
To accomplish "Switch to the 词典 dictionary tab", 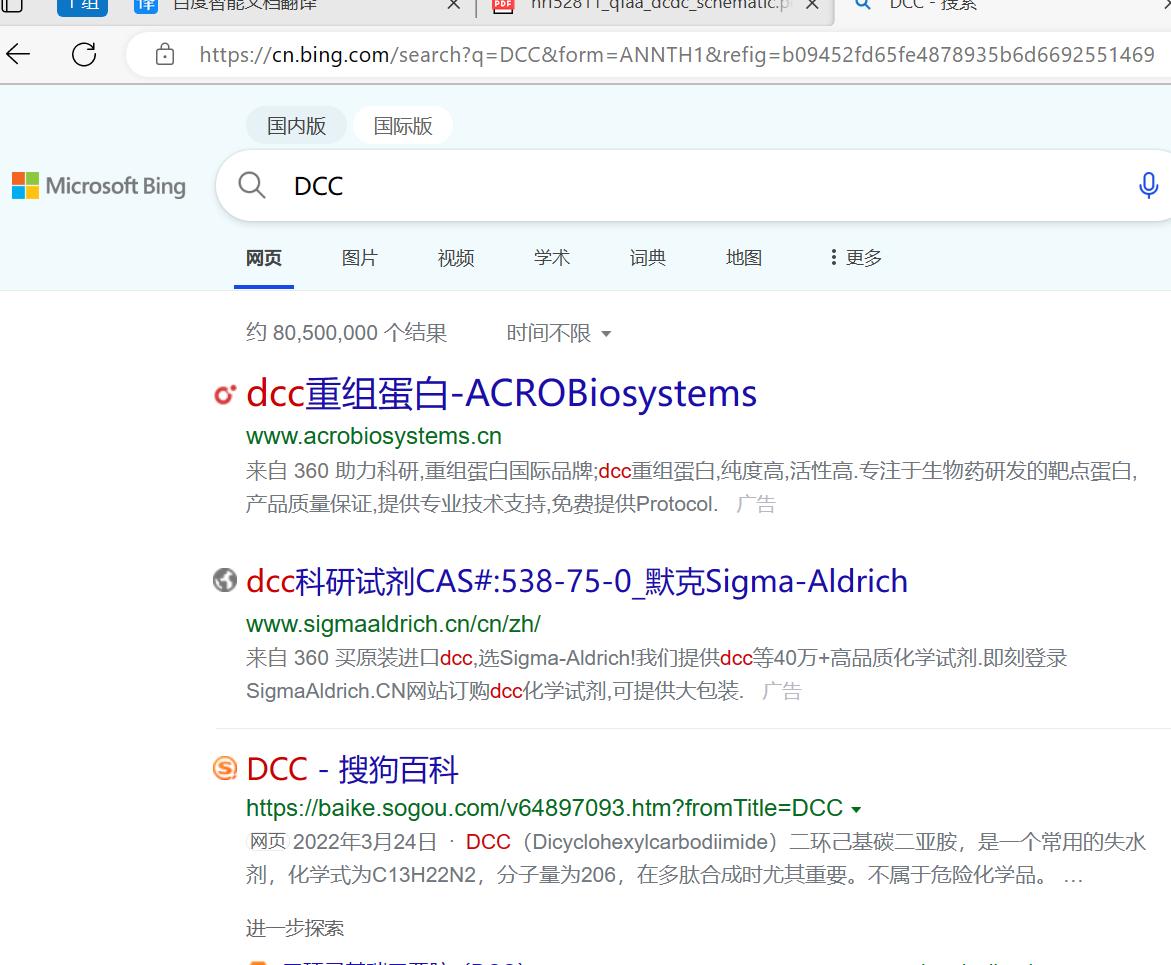I will [647, 258].
